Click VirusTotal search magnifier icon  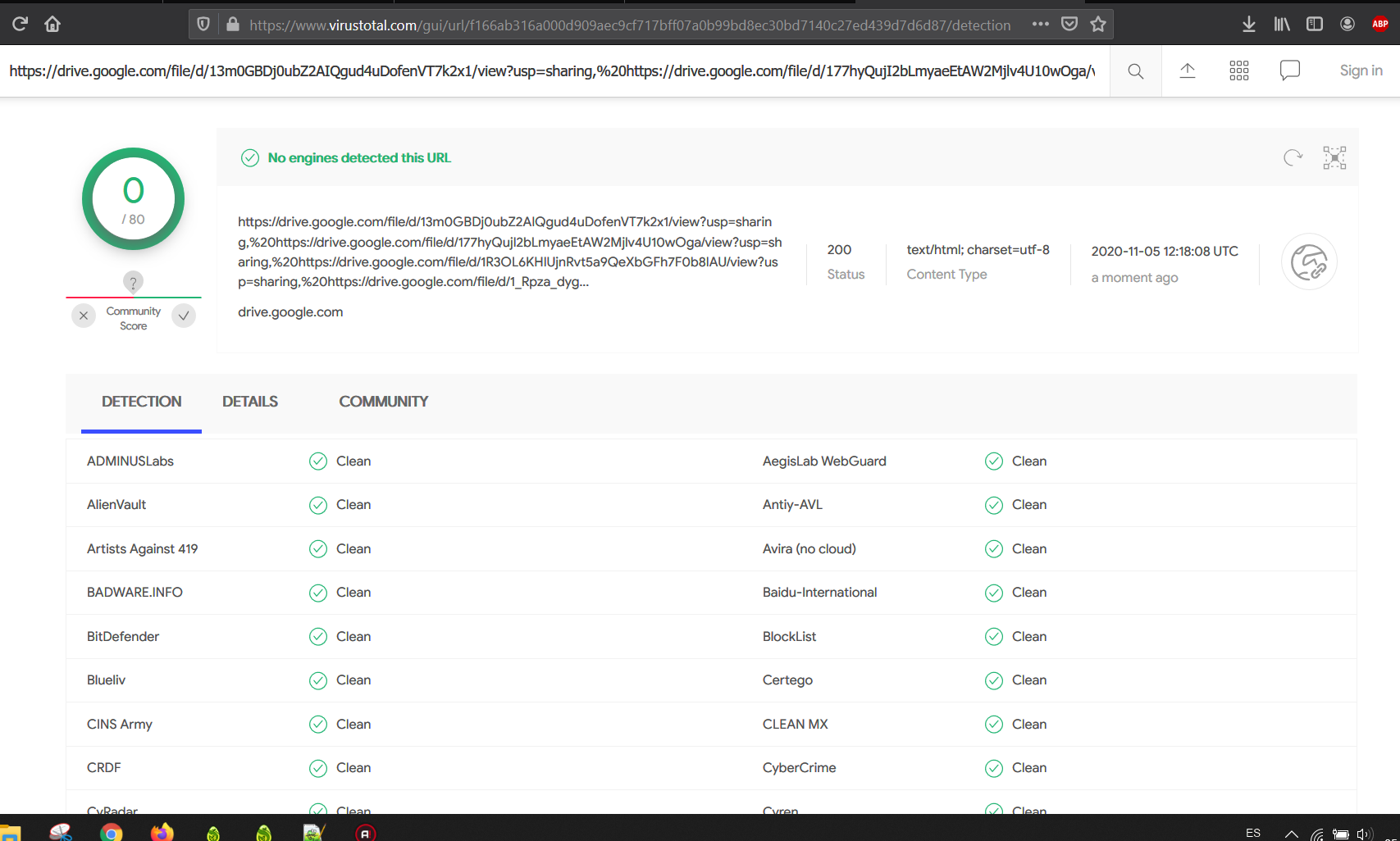coord(1136,71)
